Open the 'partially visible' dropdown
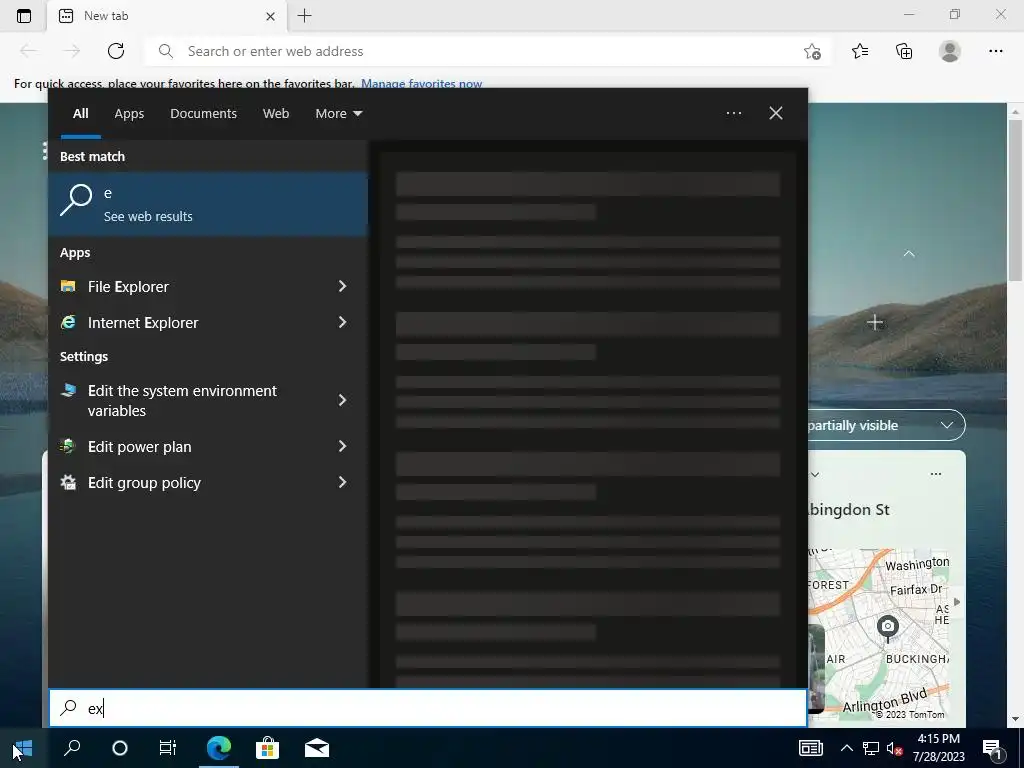Image resolution: width=1024 pixels, height=768 pixels. click(887, 425)
